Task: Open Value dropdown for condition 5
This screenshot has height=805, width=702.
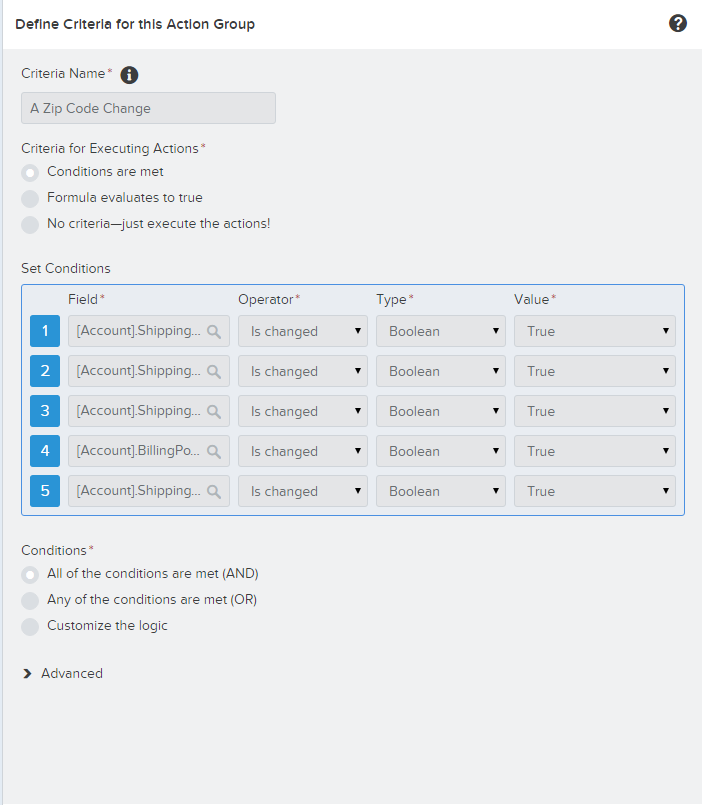Action: pos(594,491)
